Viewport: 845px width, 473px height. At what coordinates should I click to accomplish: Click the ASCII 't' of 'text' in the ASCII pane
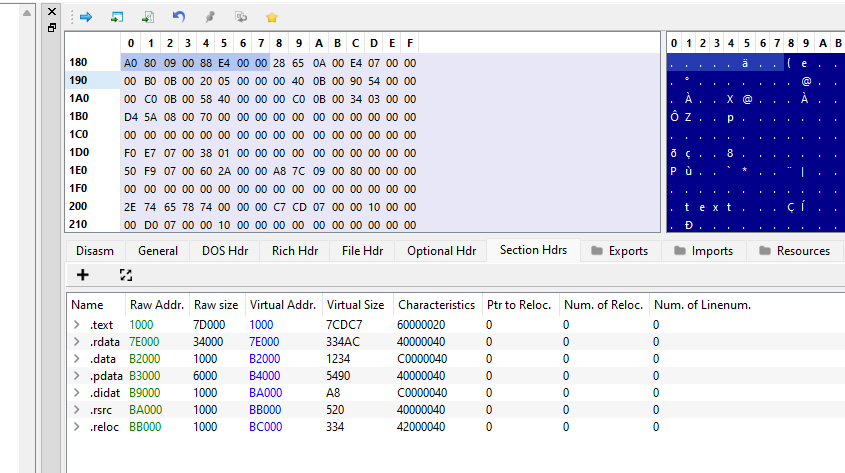pos(687,207)
